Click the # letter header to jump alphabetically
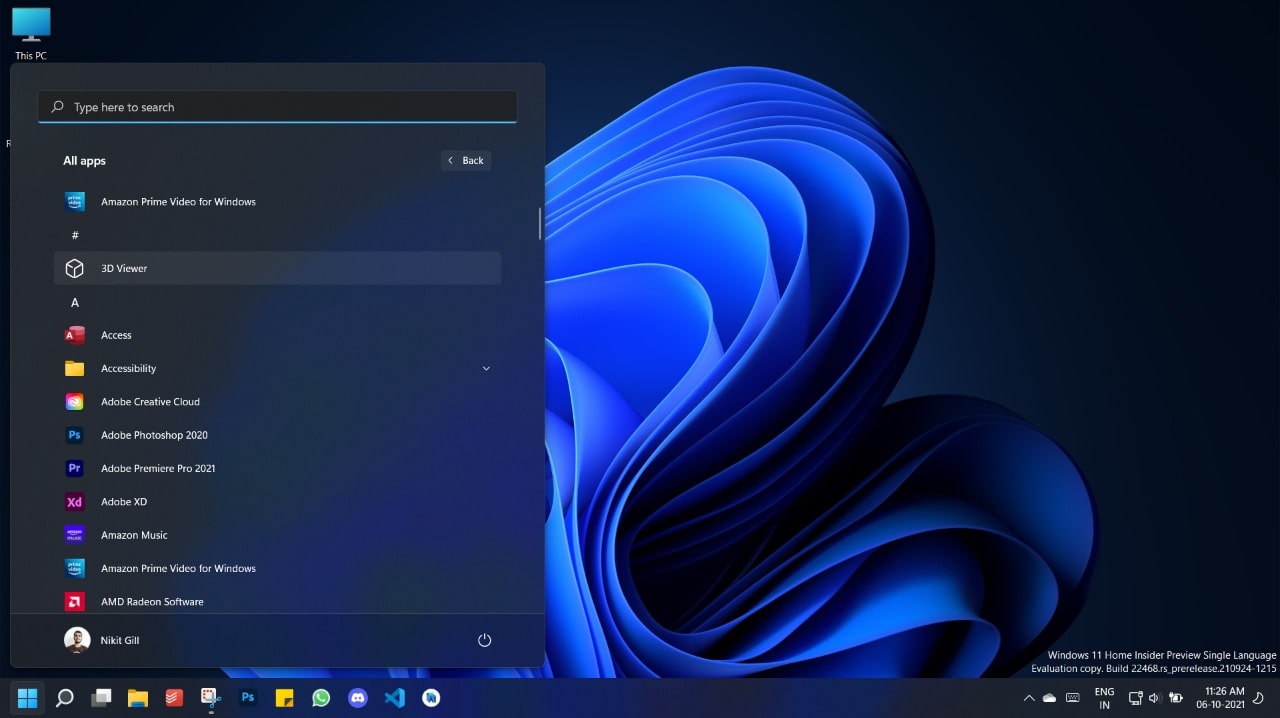Screen dimensions: 1280x718 click(x=75, y=235)
